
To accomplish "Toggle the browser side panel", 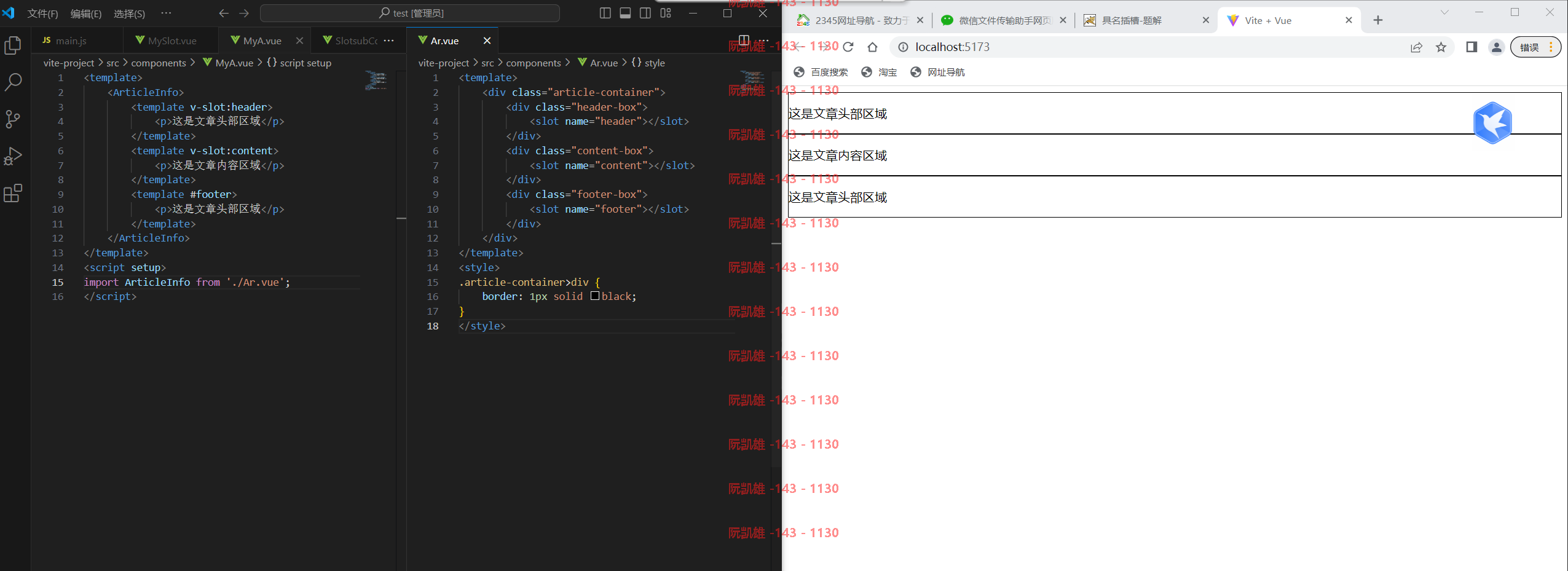I will pos(1471,47).
